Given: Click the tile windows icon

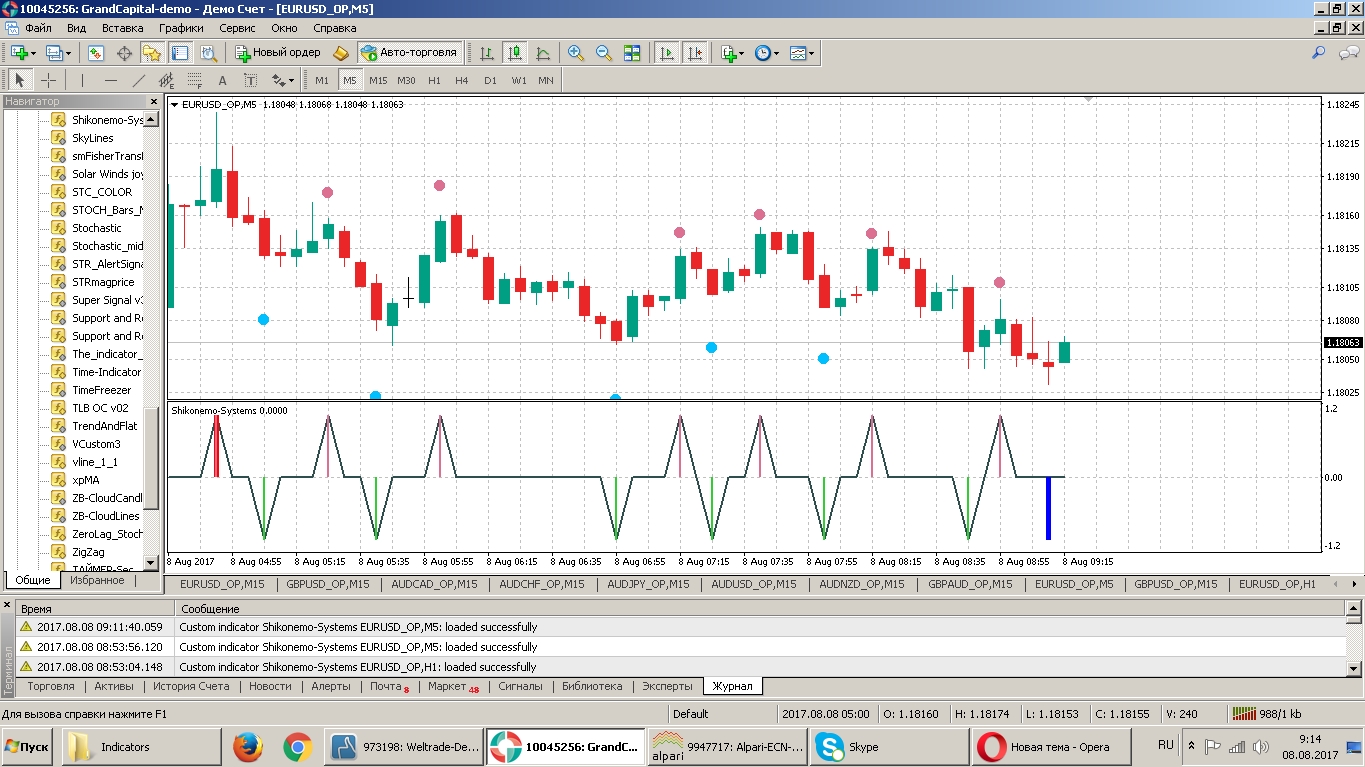Looking at the screenshot, I should coord(632,53).
